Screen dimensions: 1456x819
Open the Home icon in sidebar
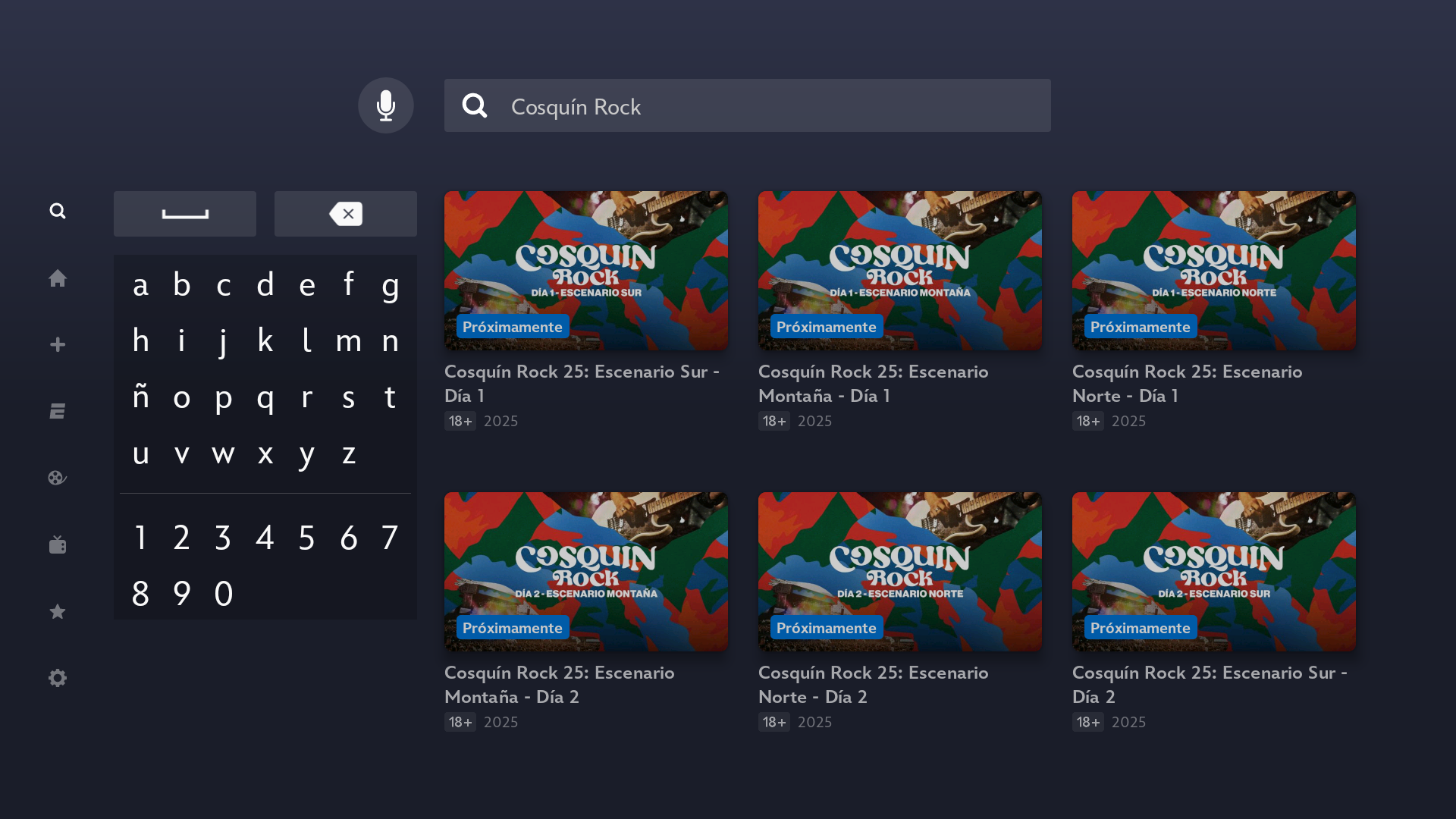click(58, 278)
